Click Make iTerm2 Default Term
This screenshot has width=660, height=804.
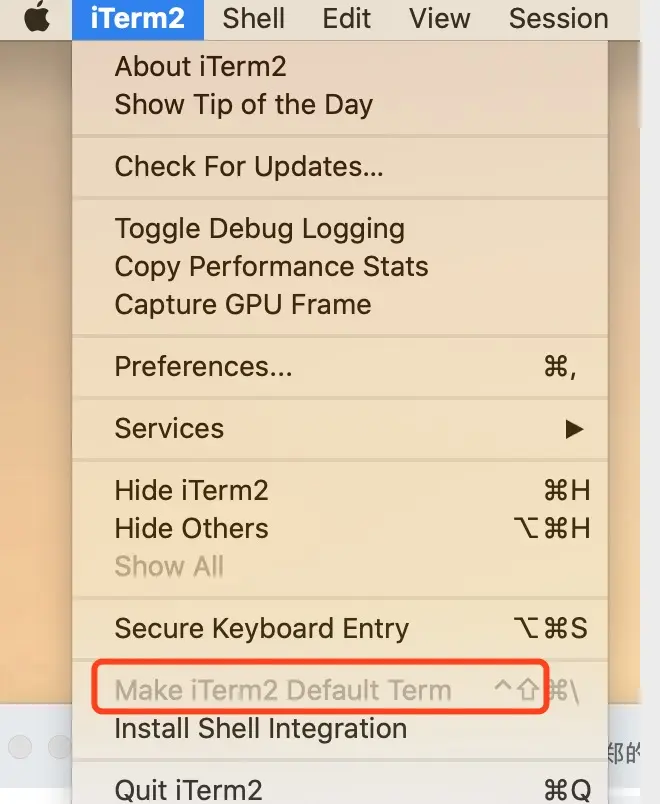(283, 690)
